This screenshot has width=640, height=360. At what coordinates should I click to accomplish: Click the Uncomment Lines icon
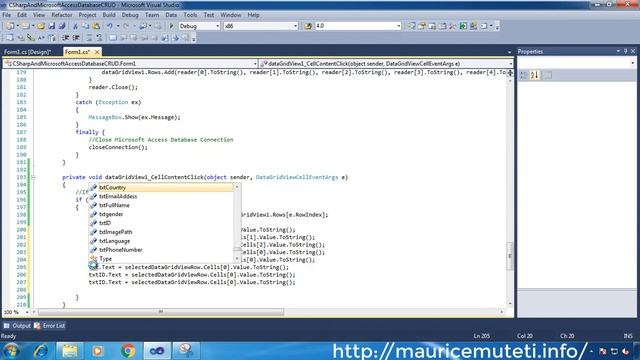(99, 38)
